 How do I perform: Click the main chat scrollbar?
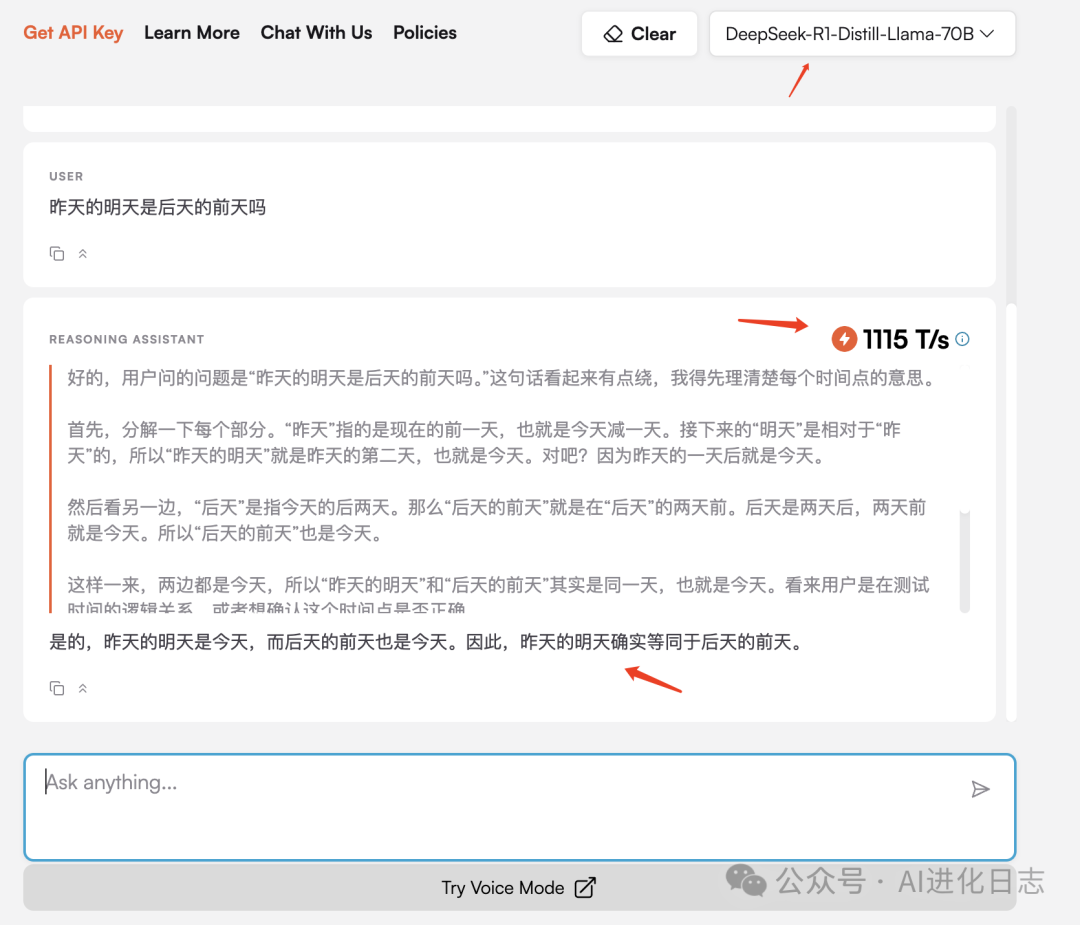pyautogui.click(x=1011, y=511)
